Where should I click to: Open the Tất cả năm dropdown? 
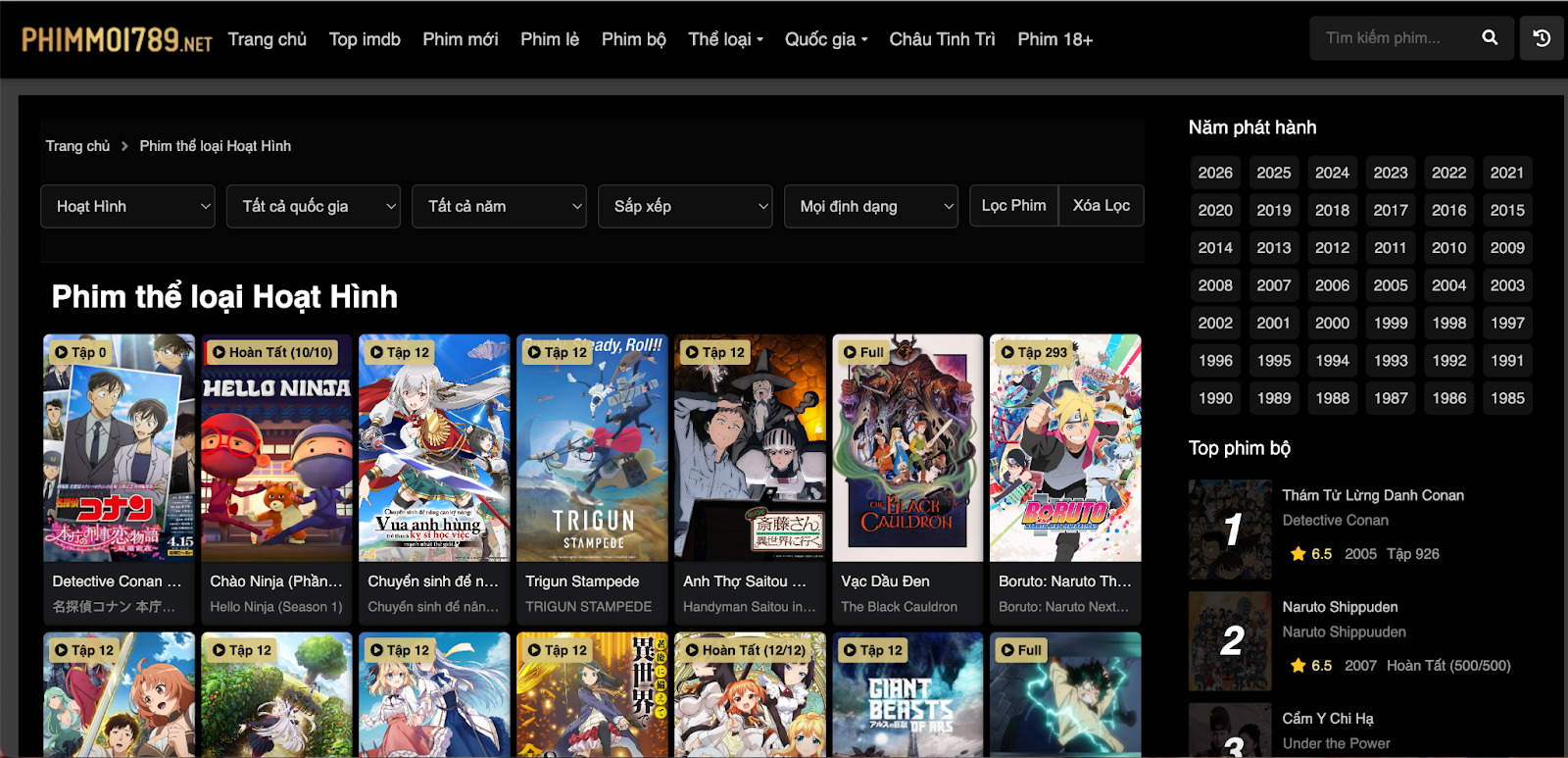499,206
